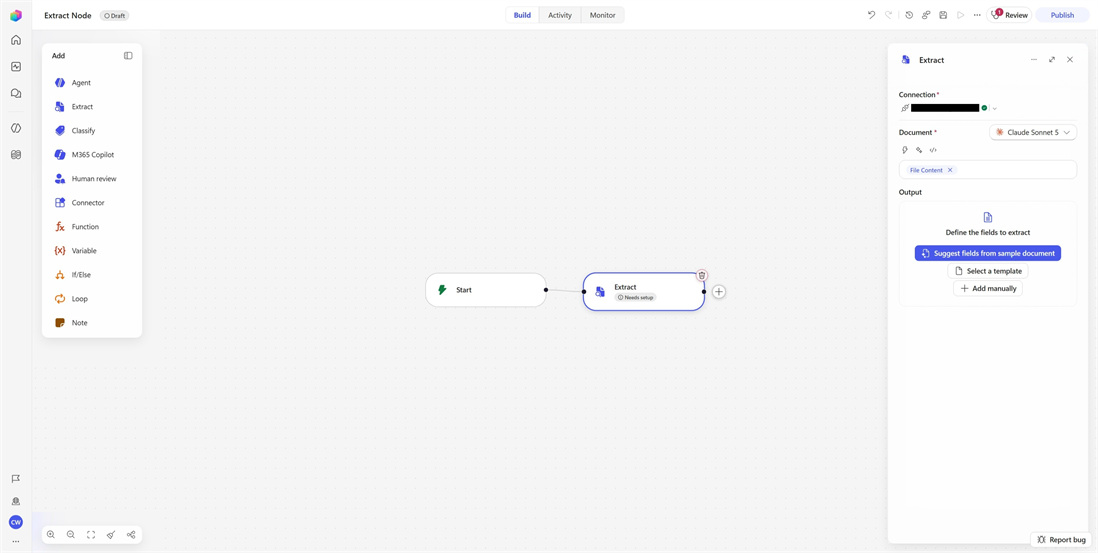Click the Review button with the badge

click(x=1009, y=15)
